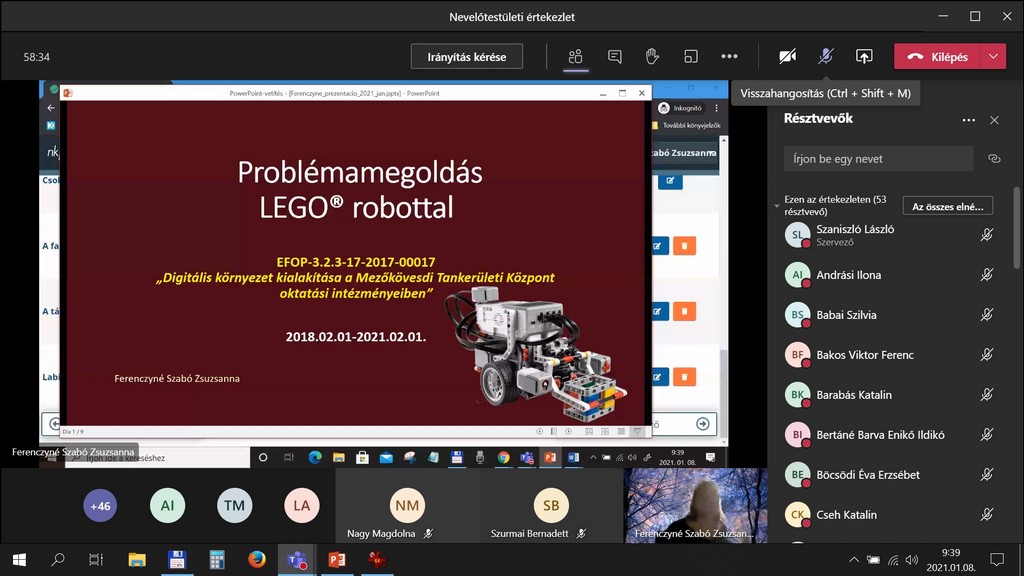Open Task View from the taskbar

pyautogui.click(x=96, y=560)
